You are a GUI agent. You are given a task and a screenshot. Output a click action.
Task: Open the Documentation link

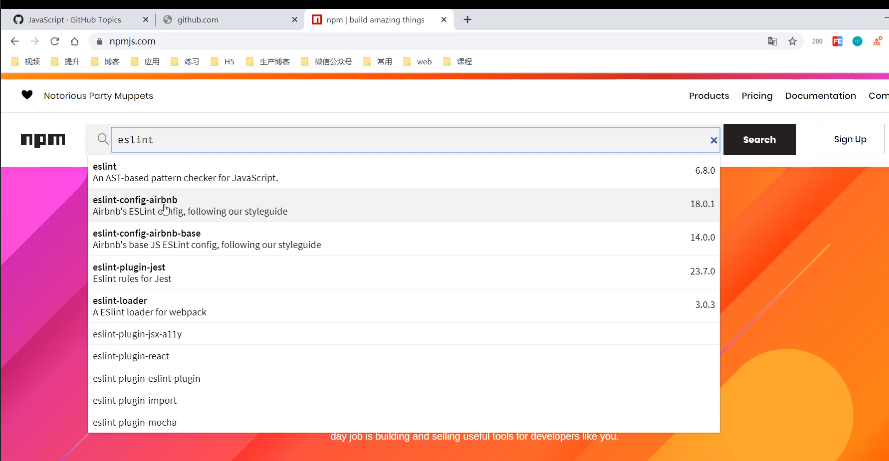pyautogui.click(x=820, y=96)
